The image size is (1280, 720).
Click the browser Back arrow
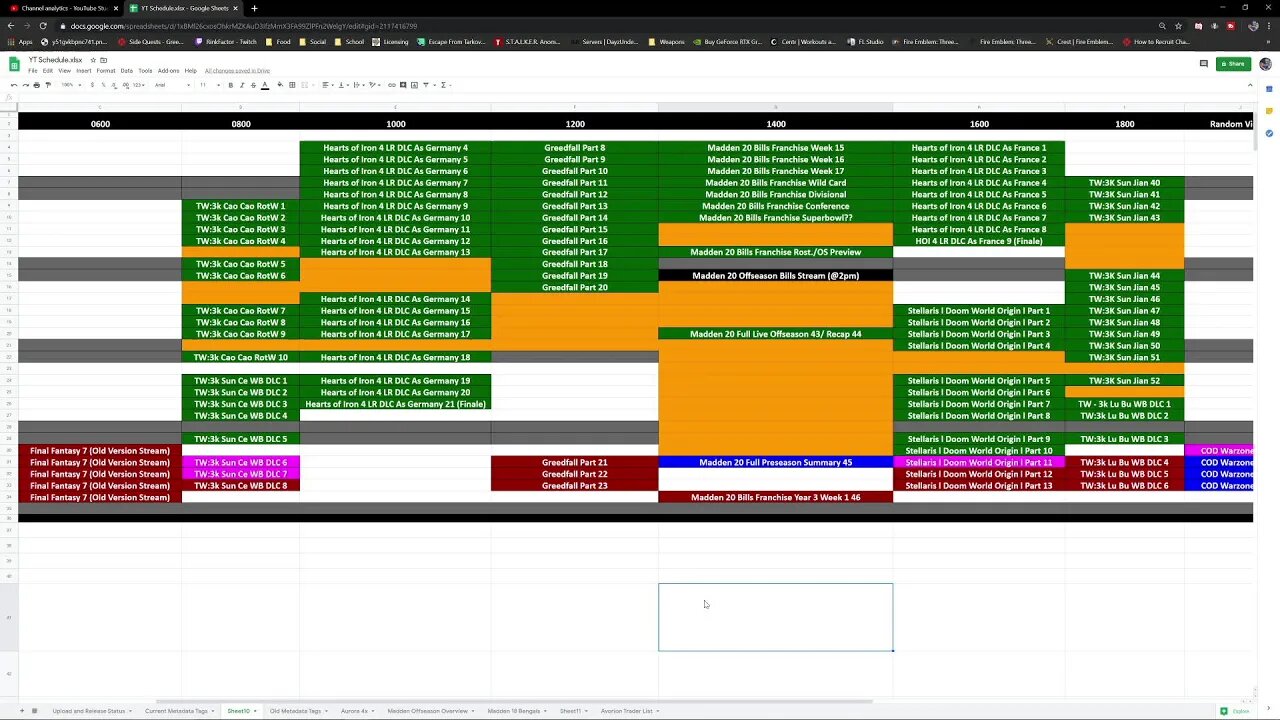11,26
